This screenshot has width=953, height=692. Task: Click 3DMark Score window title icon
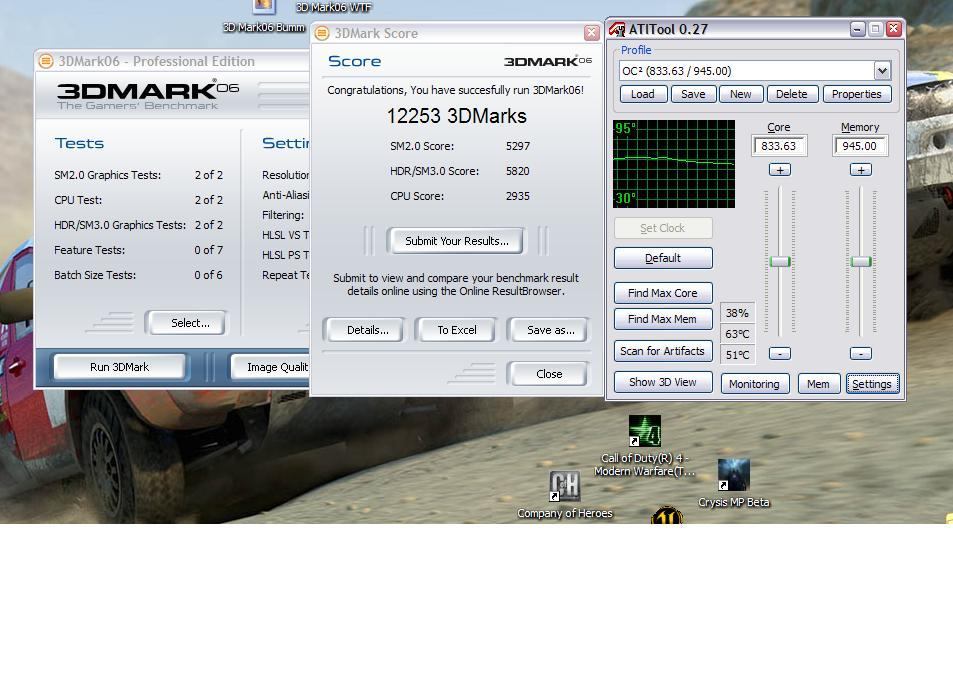point(322,33)
